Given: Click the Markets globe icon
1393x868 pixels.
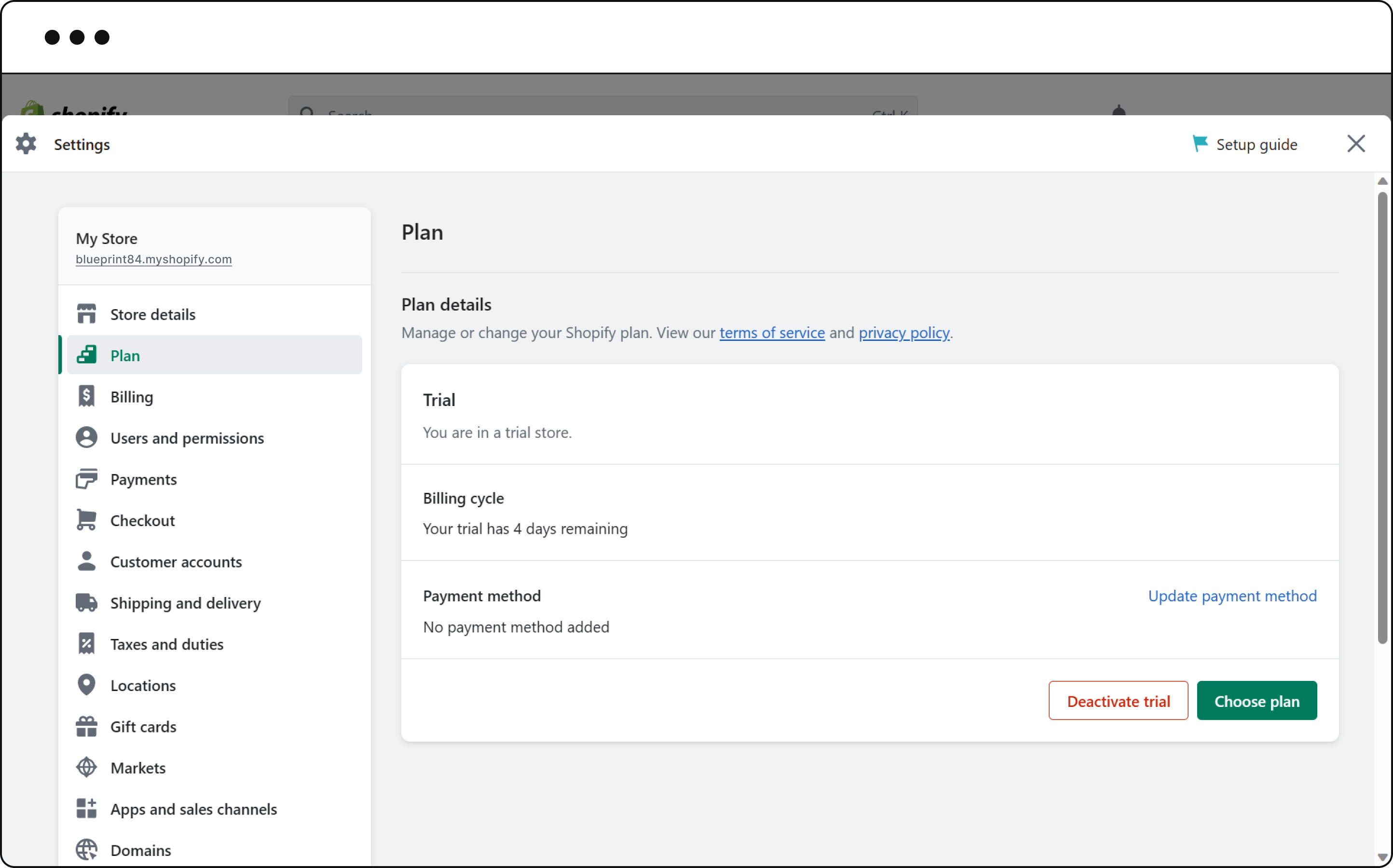Looking at the screenshot, I should (86, 768).
